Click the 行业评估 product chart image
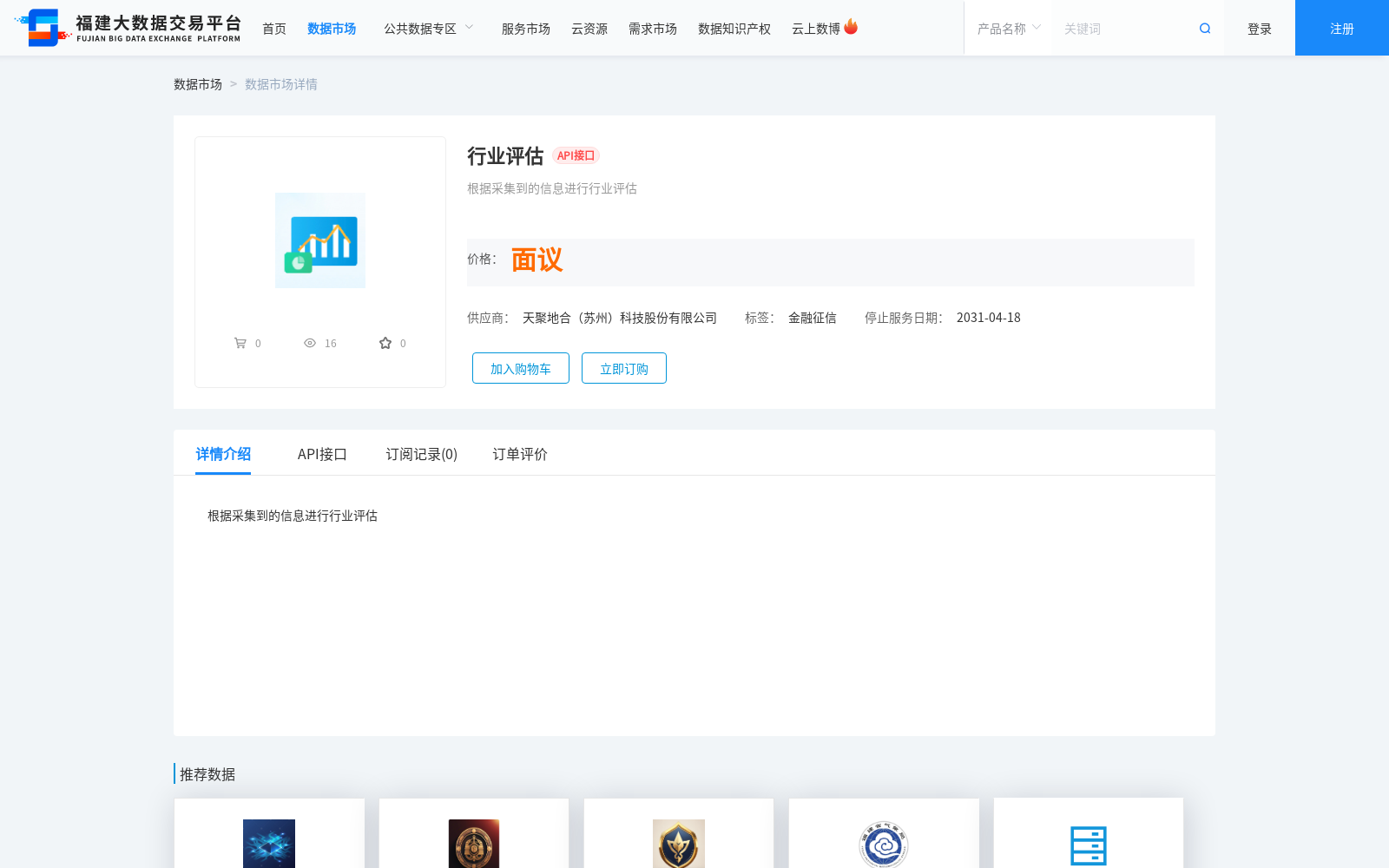The width and height of the screenshot is (1389, 868). (x=320, y=240)
